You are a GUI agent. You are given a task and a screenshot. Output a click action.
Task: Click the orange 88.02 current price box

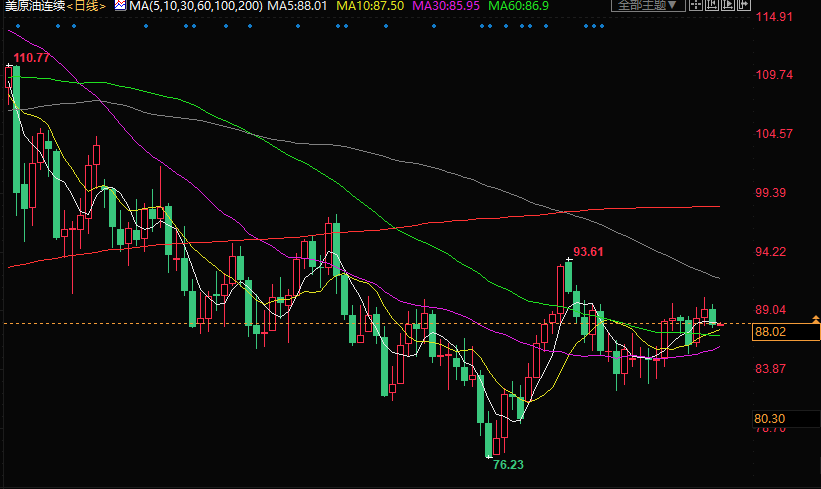[x=775, y=332]
